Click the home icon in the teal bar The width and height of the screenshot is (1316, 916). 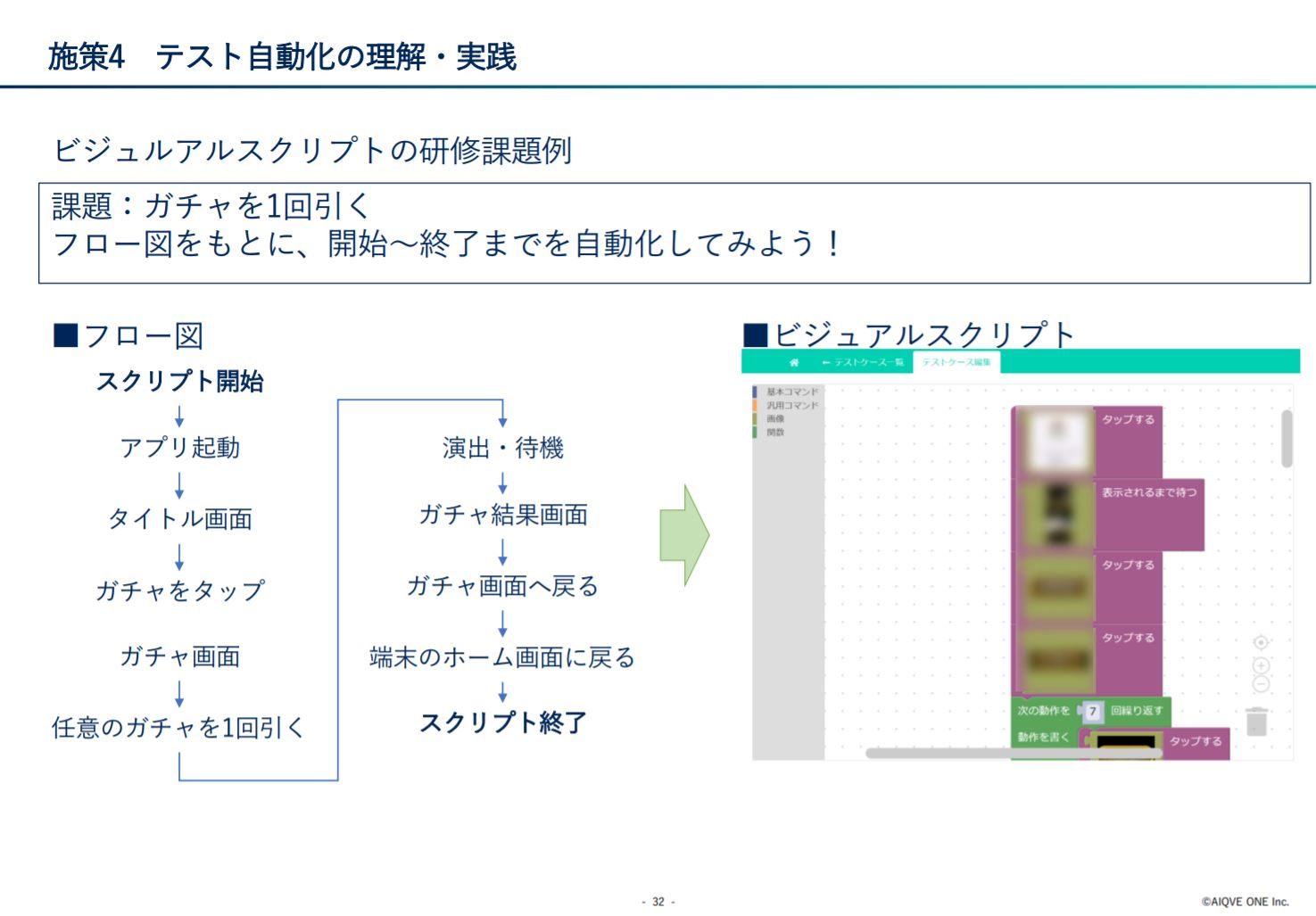794,362
